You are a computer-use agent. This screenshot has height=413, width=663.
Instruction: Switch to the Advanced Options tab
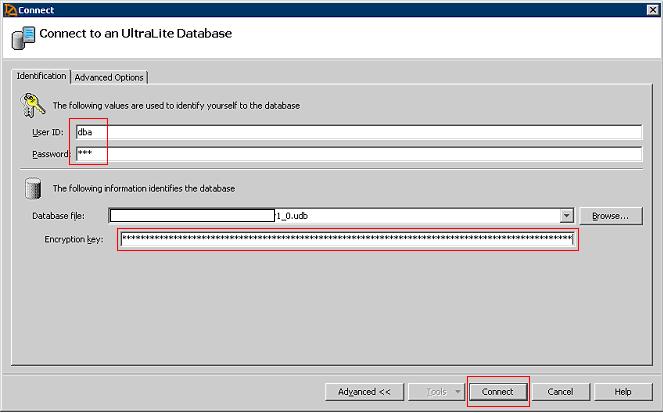(x=109, y=77)
